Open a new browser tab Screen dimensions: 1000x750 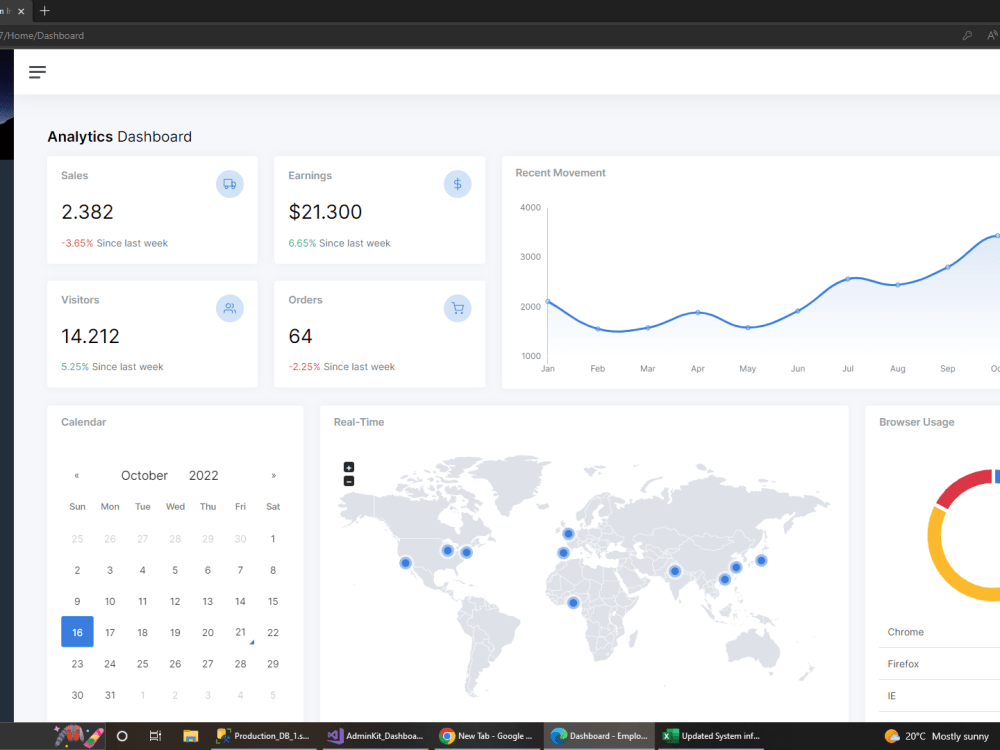[x=45, y=11]
